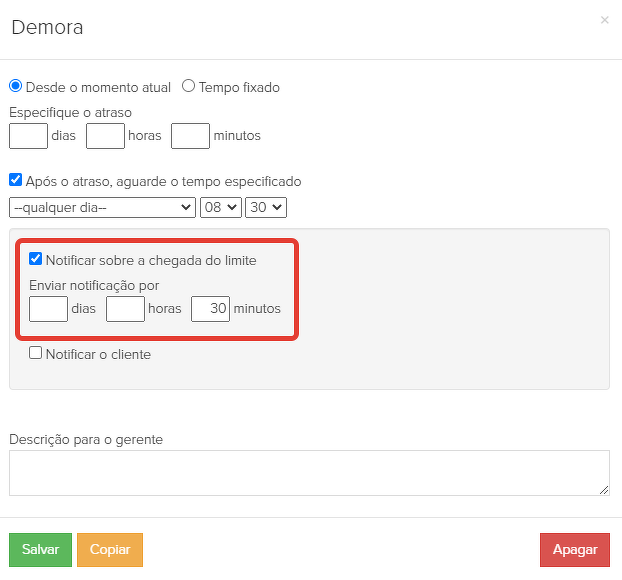
Task: Click the green Salvar button
Action: pyautogui.click(x=40, y=550)
